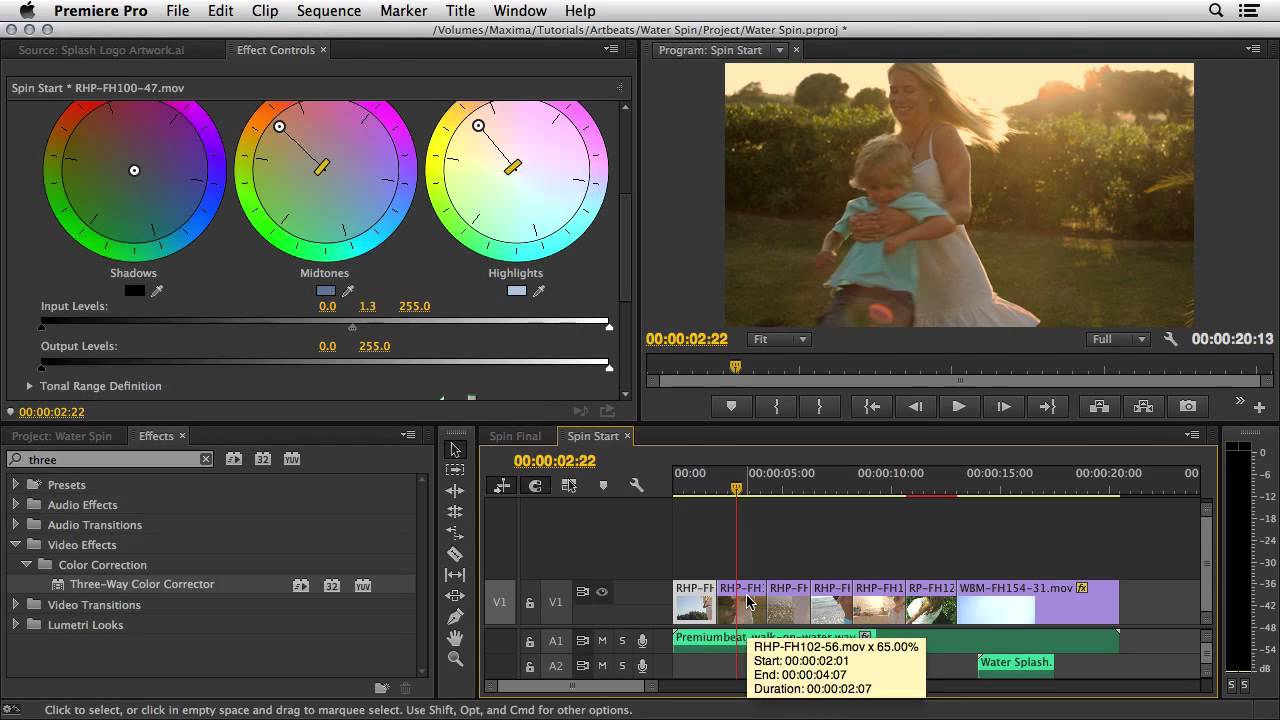The image size is (1280, 720).
Task: Click Lift button in Program monitor
Action: point(1099,406)
